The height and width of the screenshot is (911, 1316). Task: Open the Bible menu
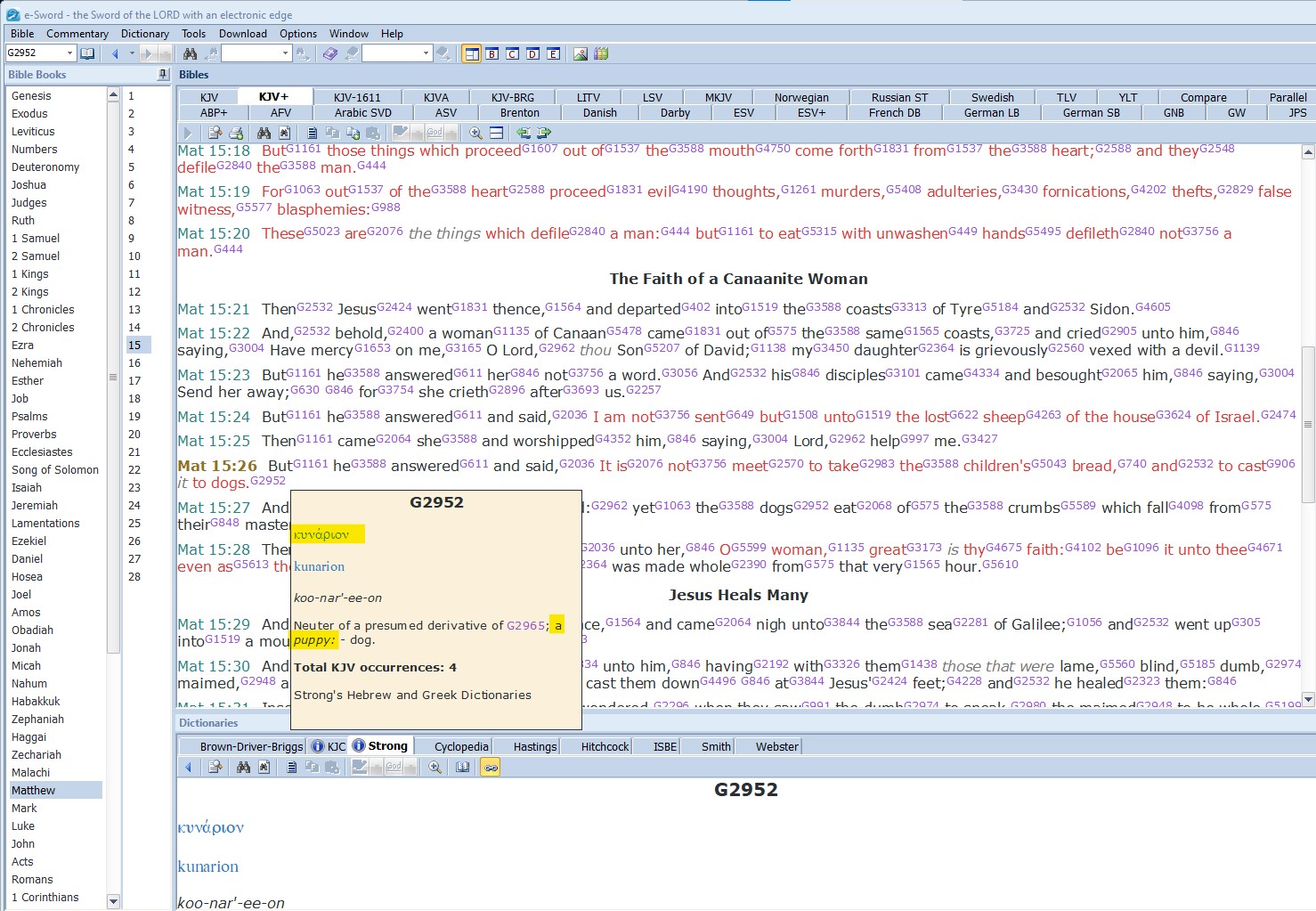pos(22,34)
